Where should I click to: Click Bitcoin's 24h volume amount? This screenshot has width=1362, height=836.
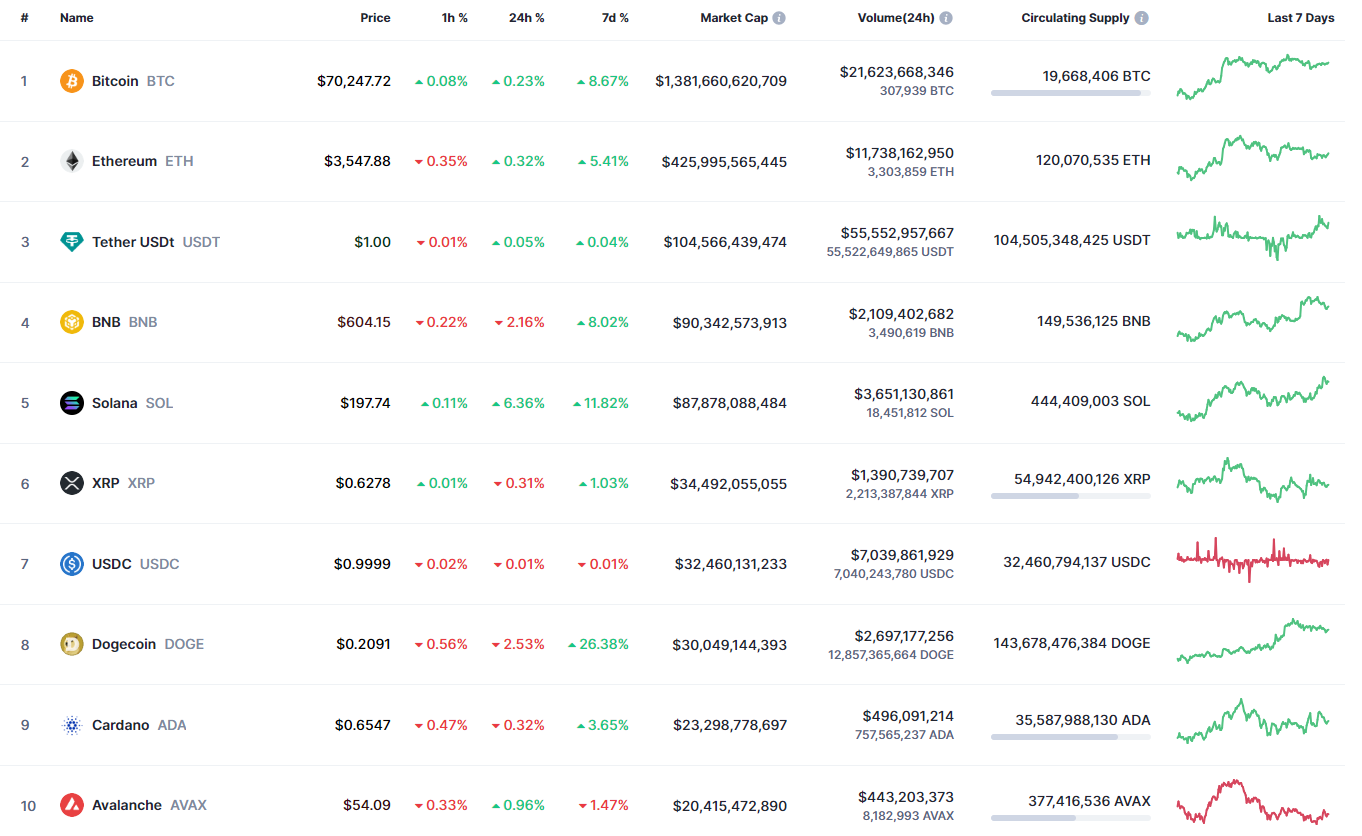tap(896, 72)
